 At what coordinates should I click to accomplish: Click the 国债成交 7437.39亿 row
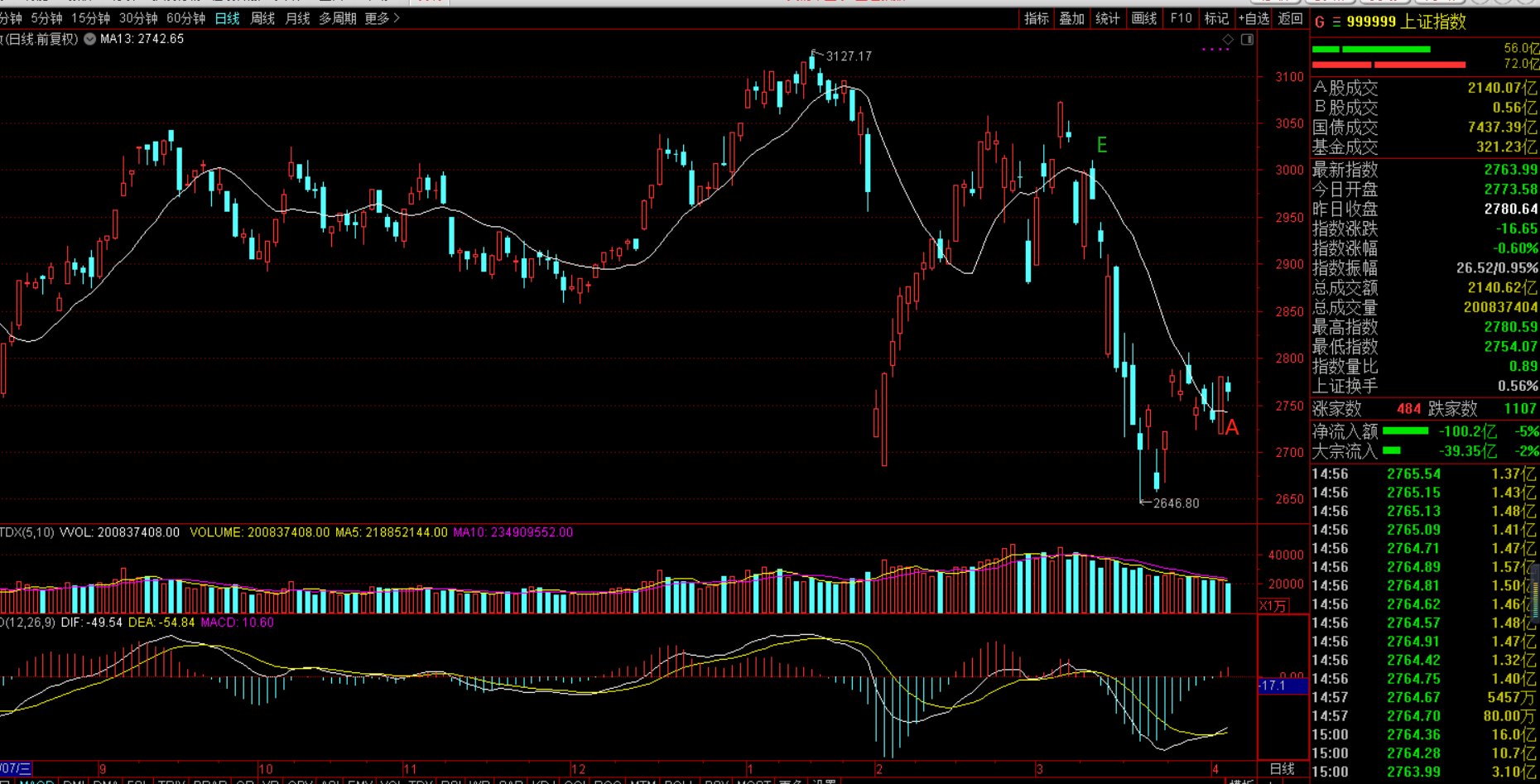(1425, 127)
